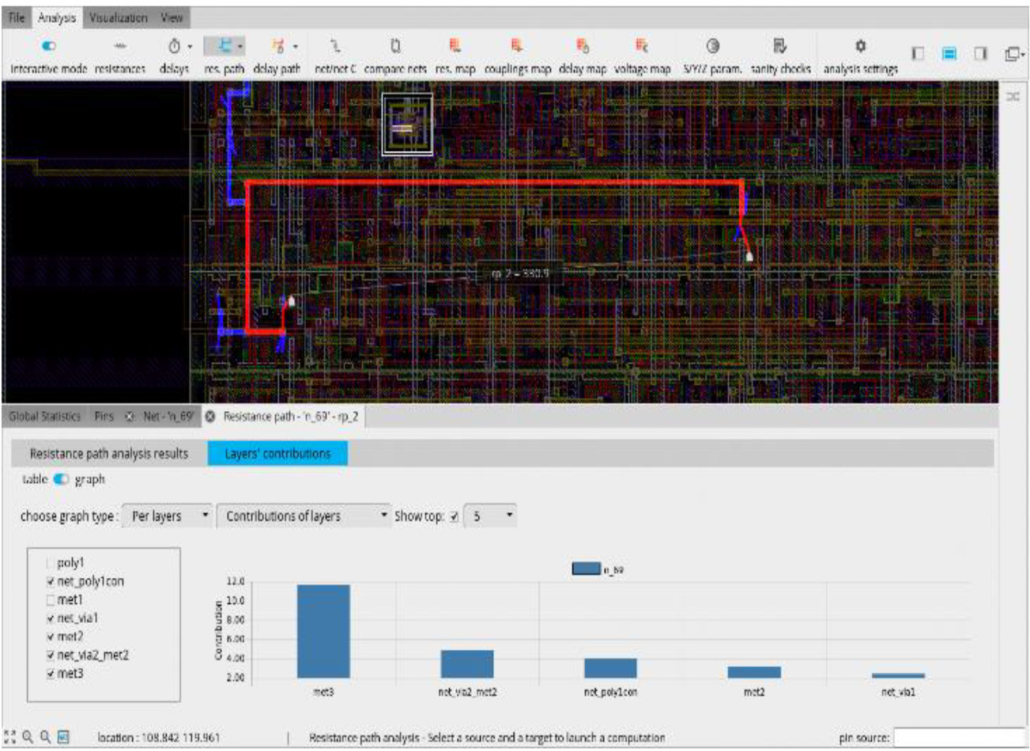Select the Layers' contributions tab
The image size is (1030, 751).
click(277, 453)
